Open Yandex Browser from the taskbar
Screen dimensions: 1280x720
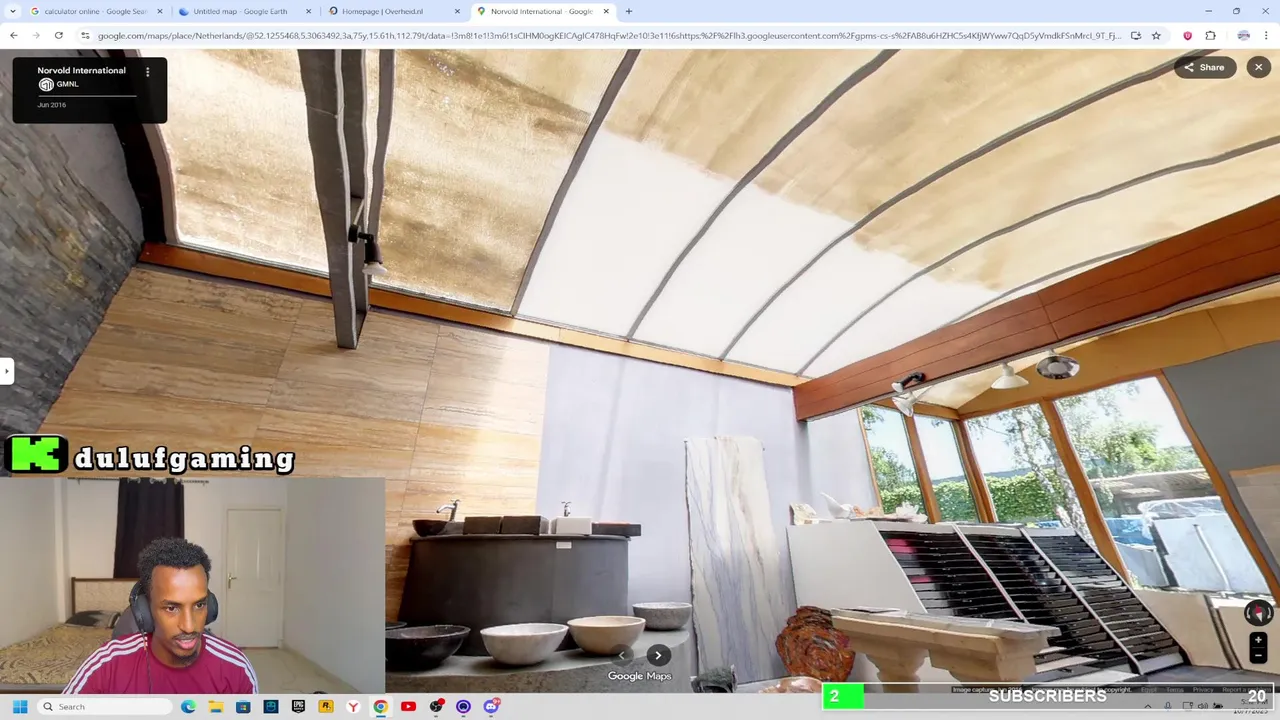click(353, 706)
